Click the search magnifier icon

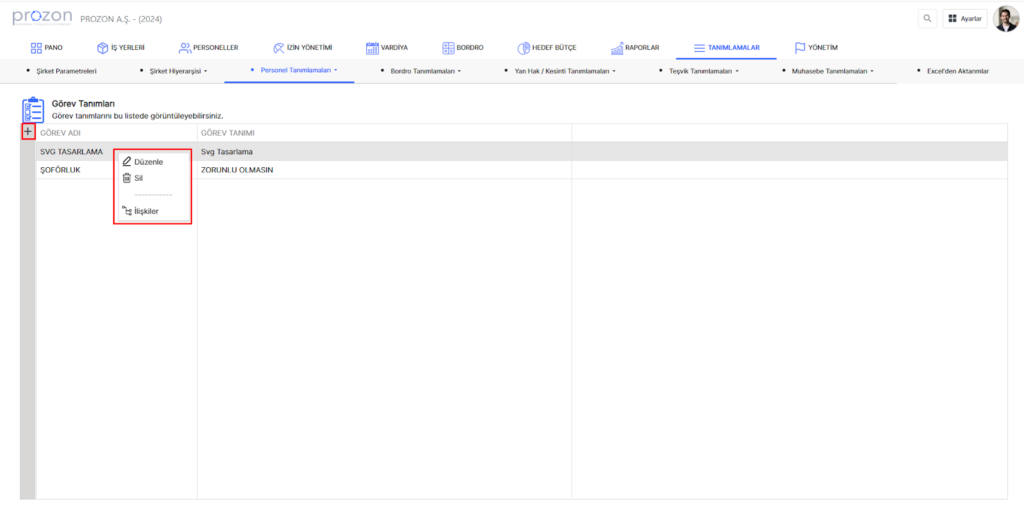click(928, 18)
